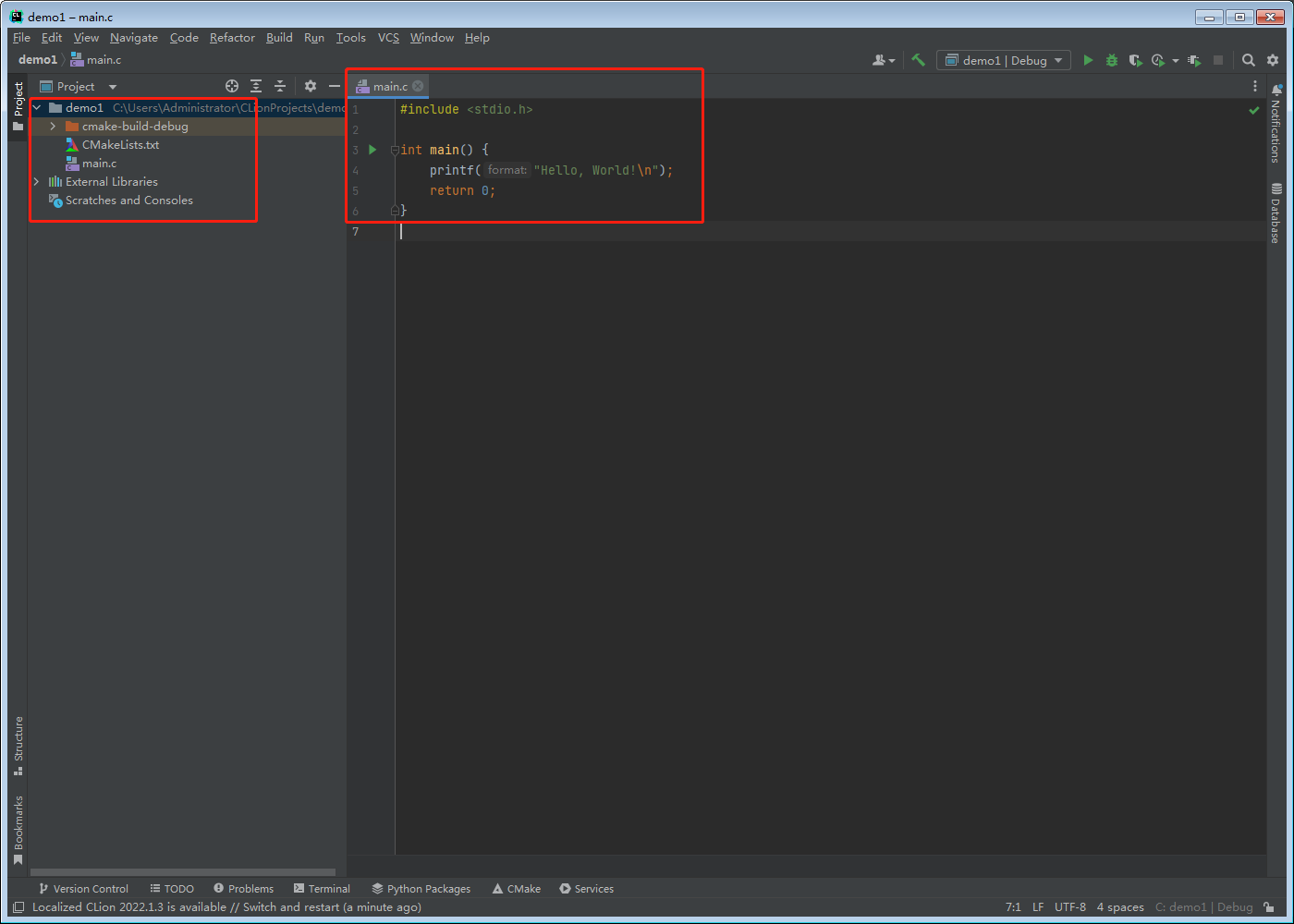This screenshot has width=1294, height=924.
Task: Open the Problems tool window
Action: click(243, 889)
